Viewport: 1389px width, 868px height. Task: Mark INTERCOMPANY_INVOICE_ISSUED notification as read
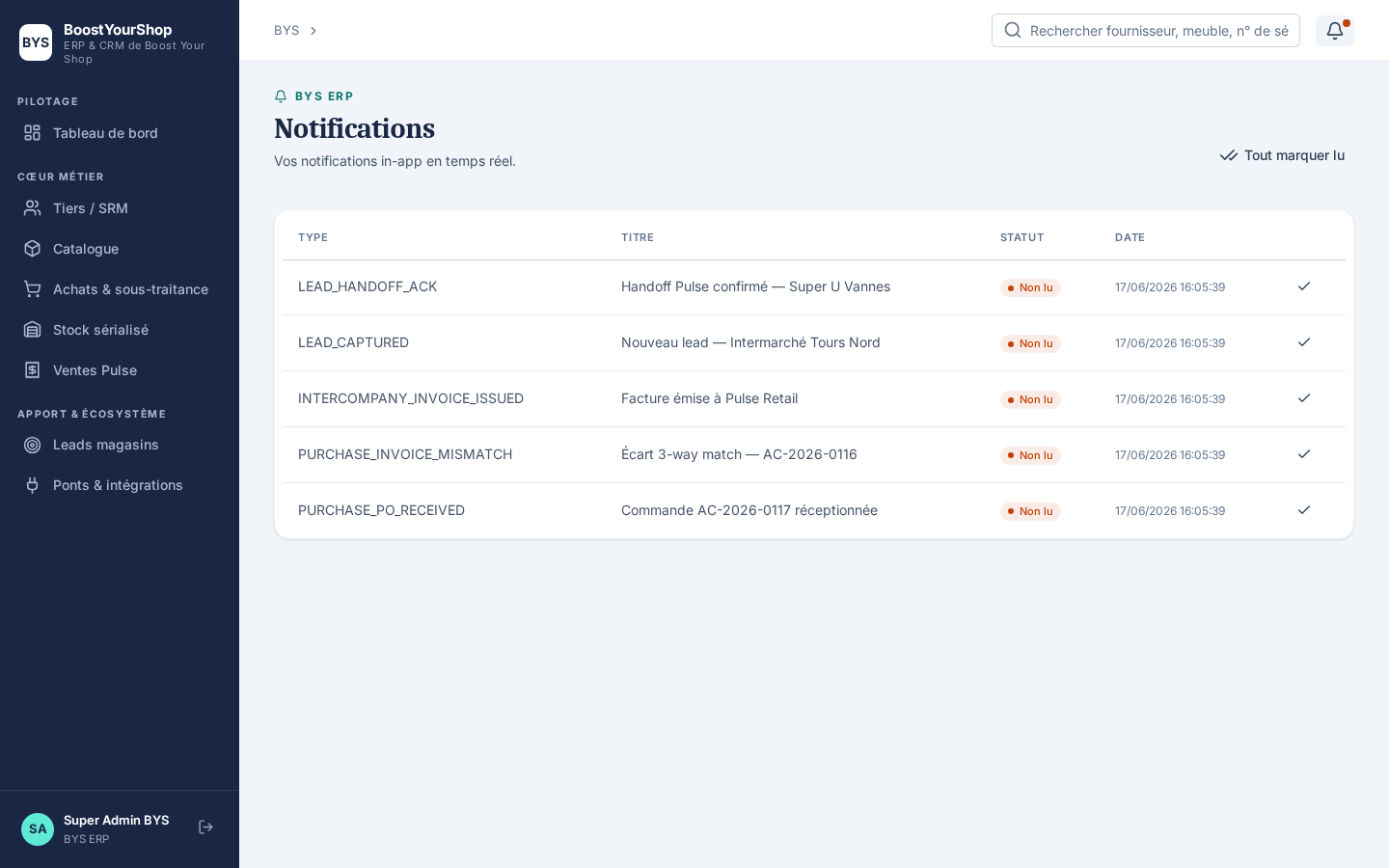point(1304,398)
